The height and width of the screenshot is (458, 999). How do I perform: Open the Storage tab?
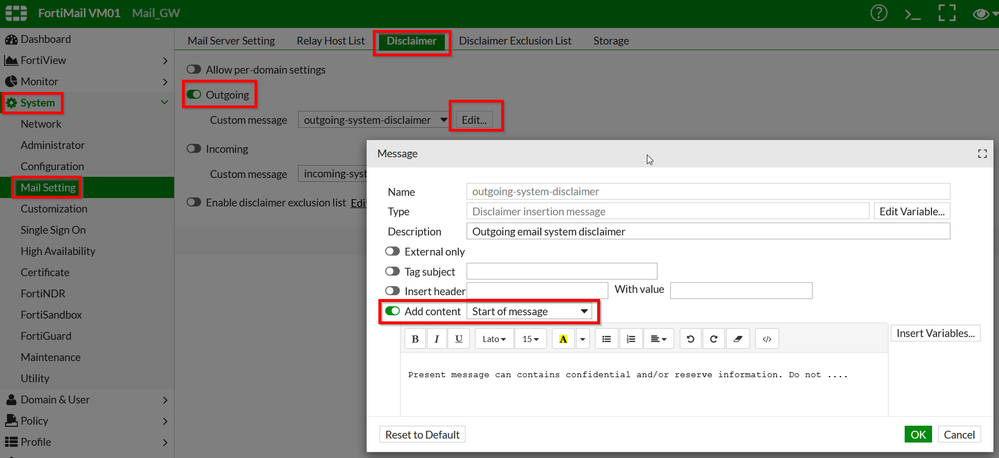tap(610, 41)
